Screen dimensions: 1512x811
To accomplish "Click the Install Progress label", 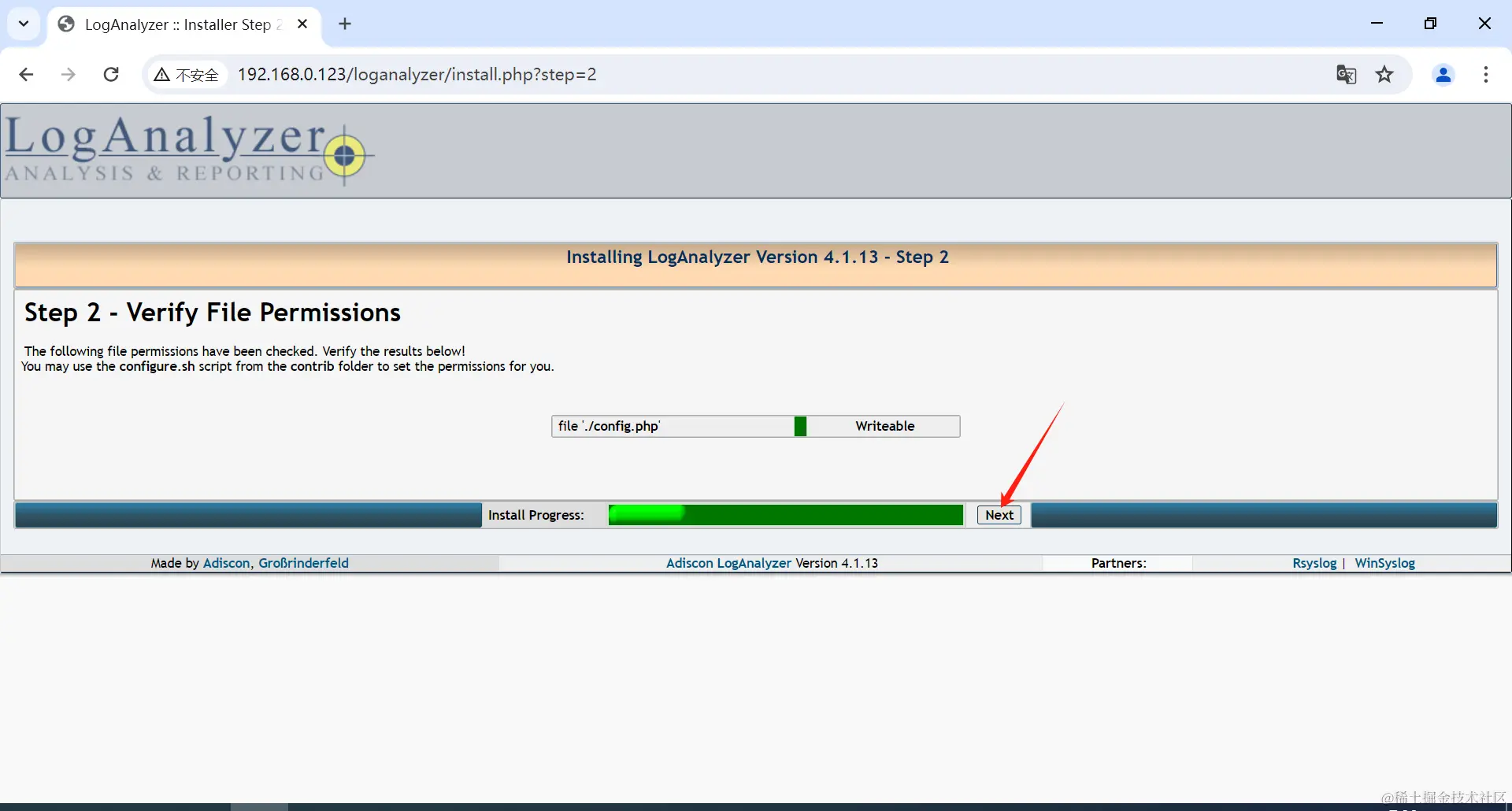I will click(535, 515).
